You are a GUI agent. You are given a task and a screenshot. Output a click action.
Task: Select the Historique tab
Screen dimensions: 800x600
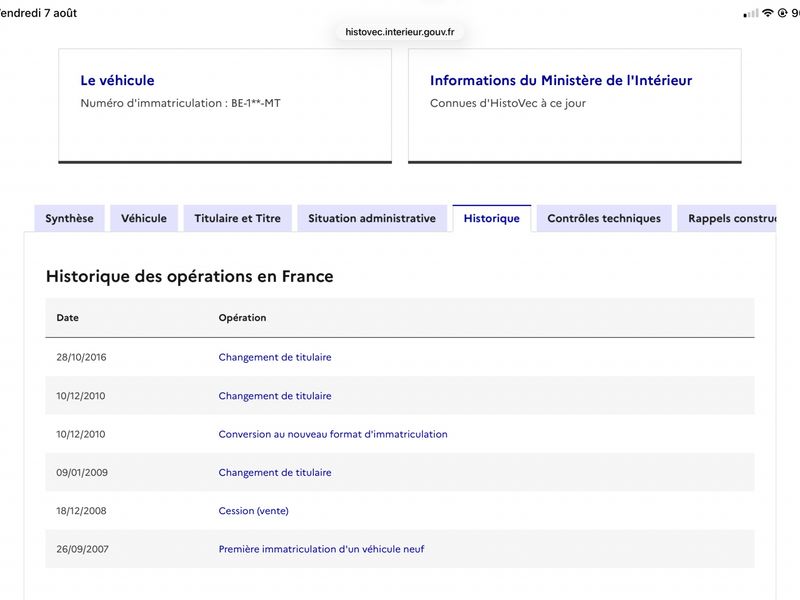click(x=492, y=218)
